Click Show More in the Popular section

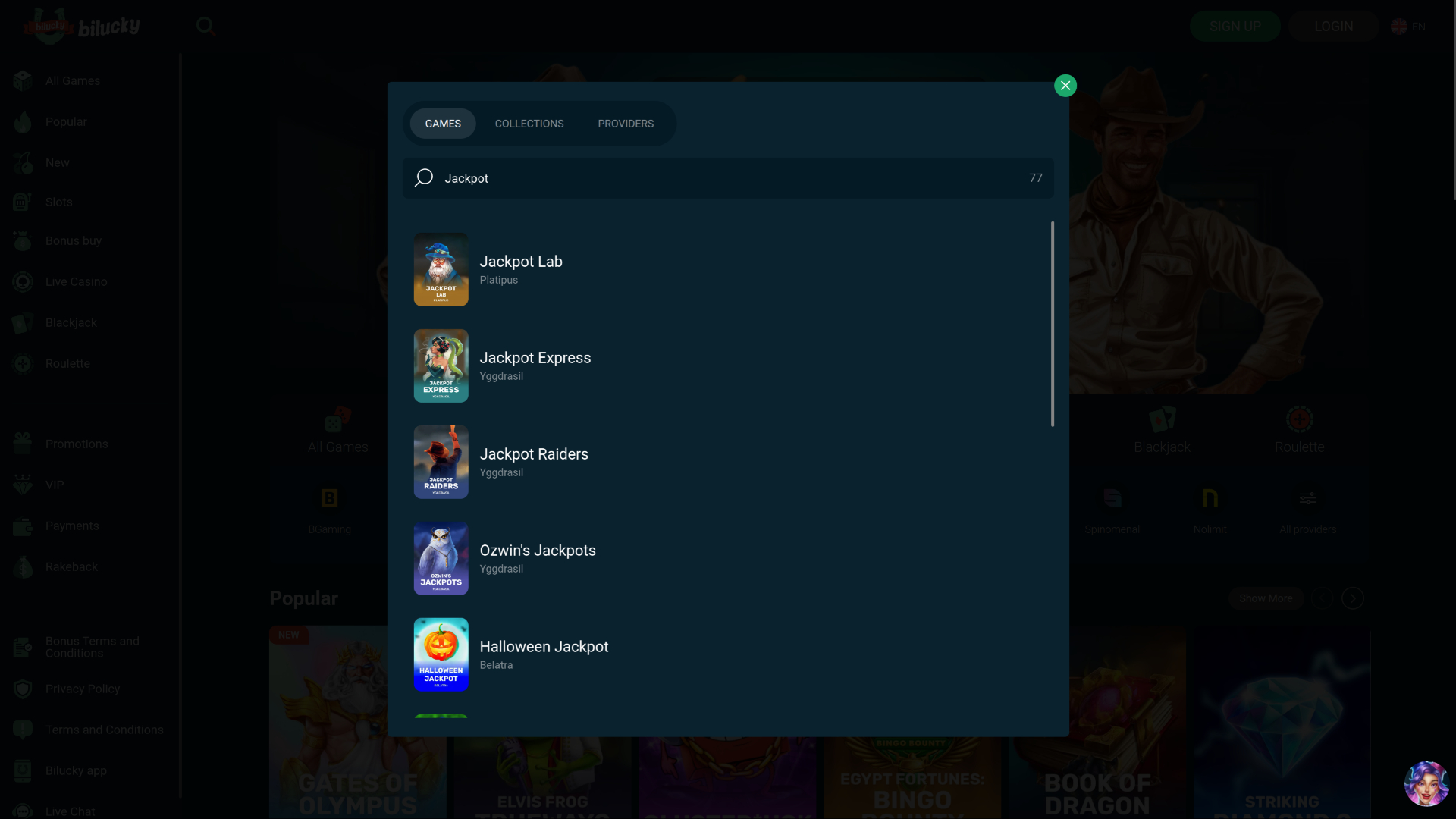coord(1265,598)
